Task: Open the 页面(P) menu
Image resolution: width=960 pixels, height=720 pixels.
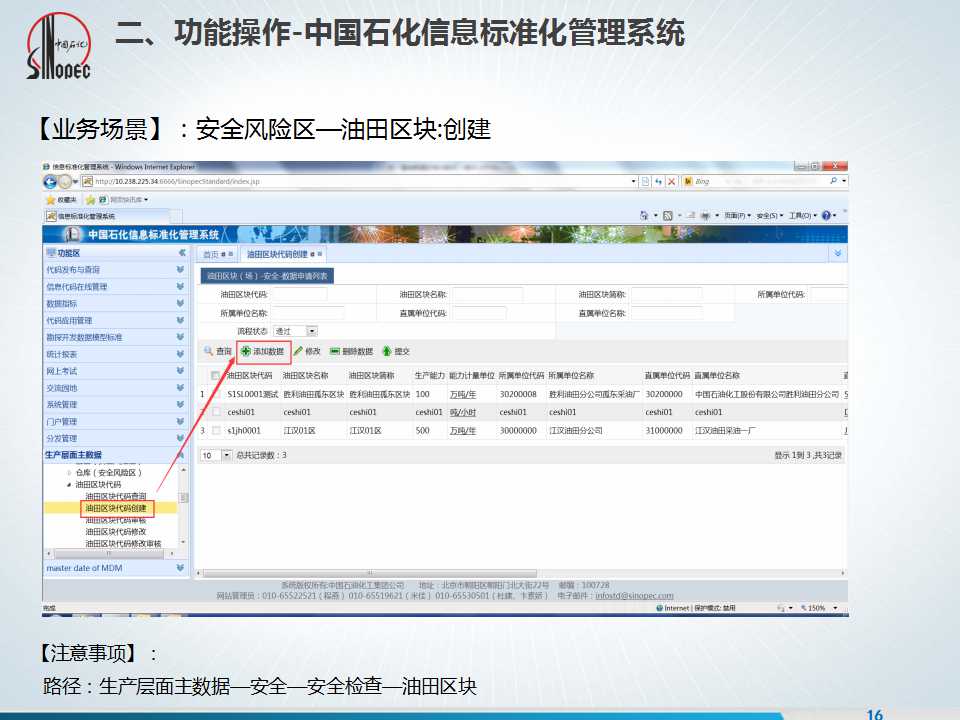Action: [x=737, y=216]
